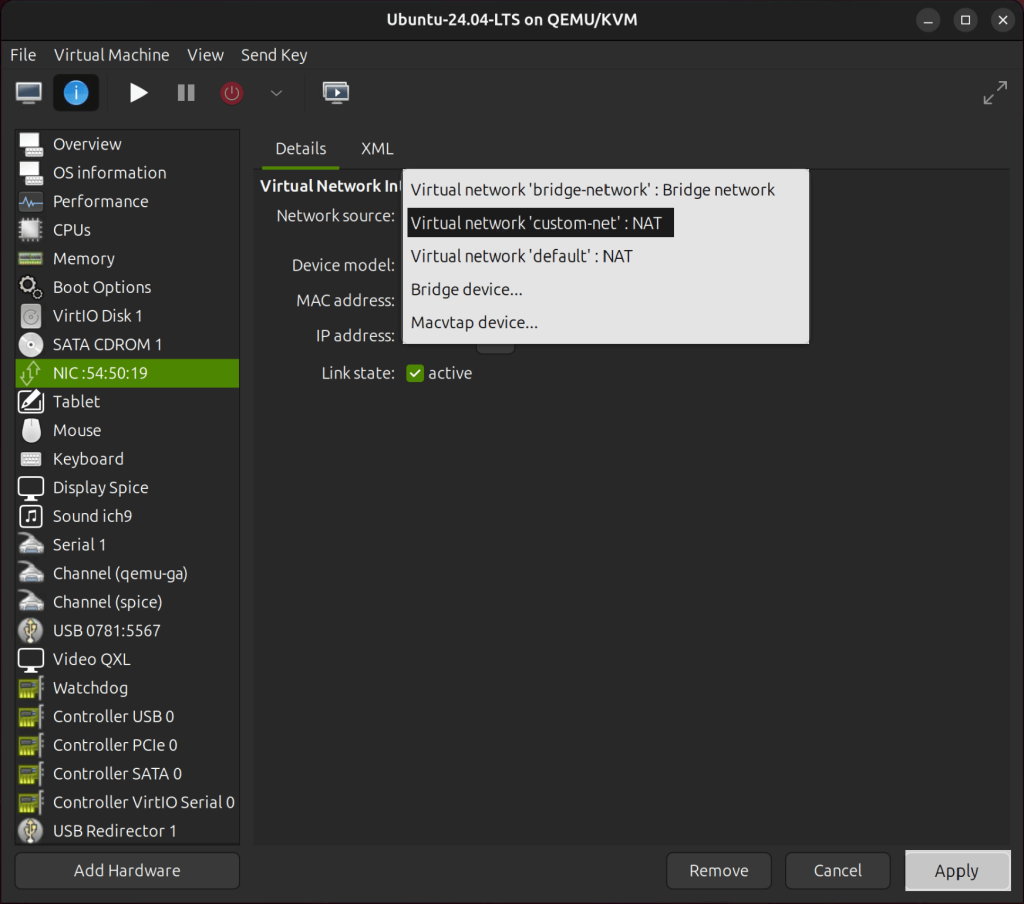Viewport: 1024px width, 904px height.
Task: Uncheck the active link state checkbox
Action: (x=415, y=372)
